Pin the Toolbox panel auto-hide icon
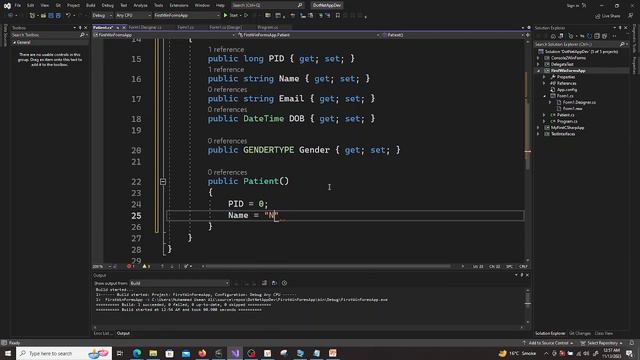The height and width of the screenshot is (360, 640). tap(80, 28)
